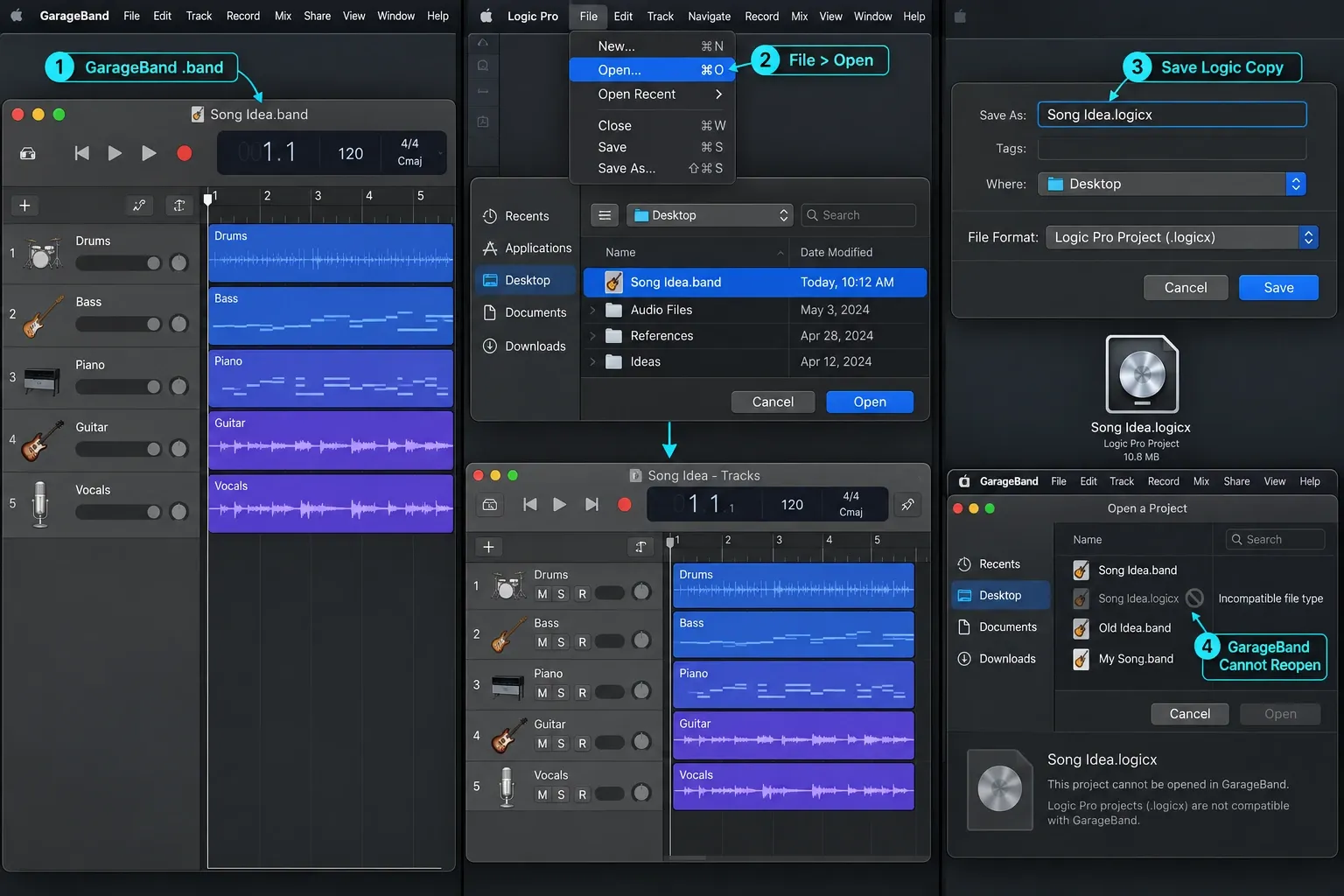Open the Song Idea.logicx file icon under the save dialog
1344x896 pixels.
click(1142, 374)
